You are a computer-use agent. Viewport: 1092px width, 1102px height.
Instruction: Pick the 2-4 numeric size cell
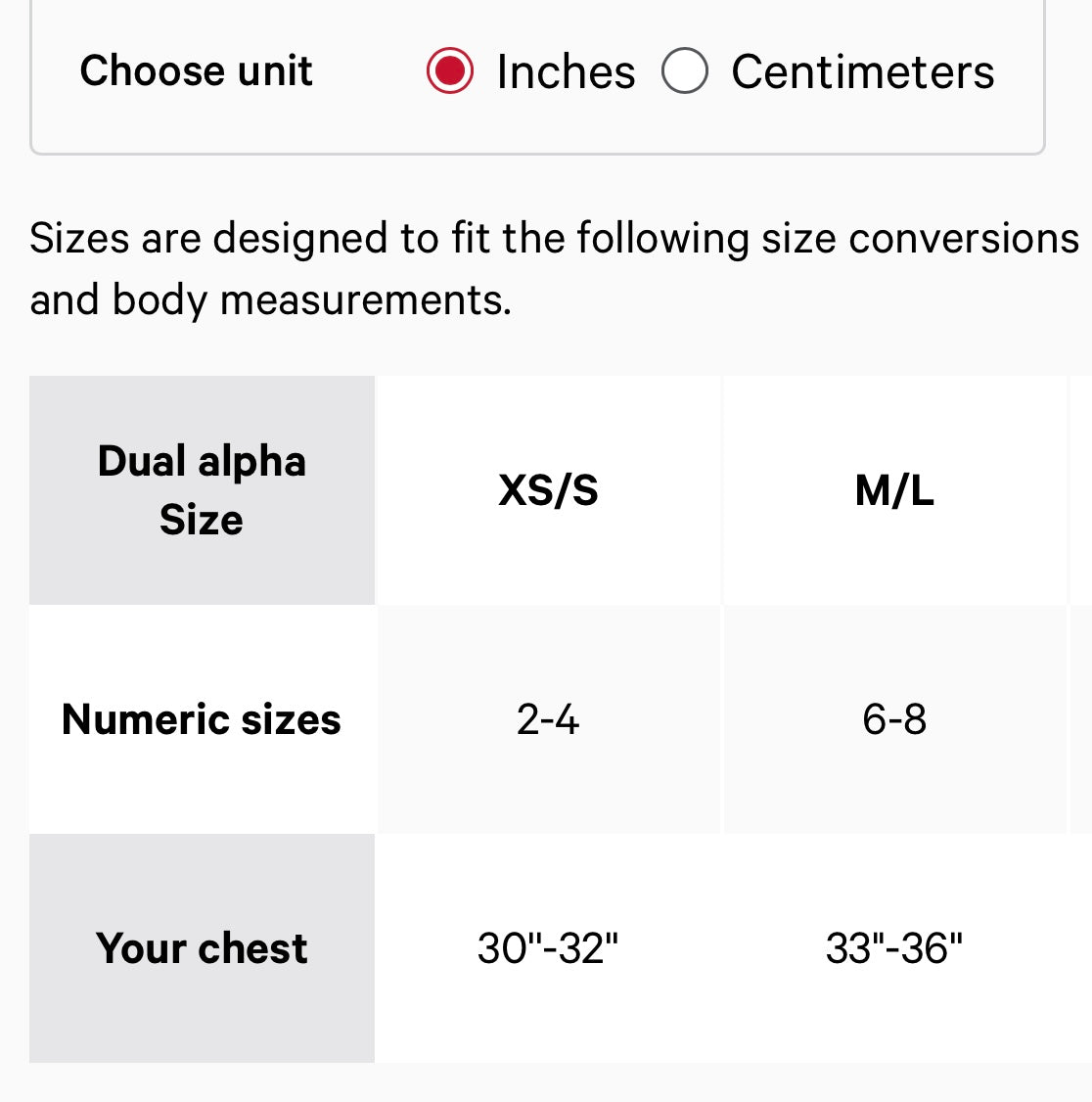point(548,719)
